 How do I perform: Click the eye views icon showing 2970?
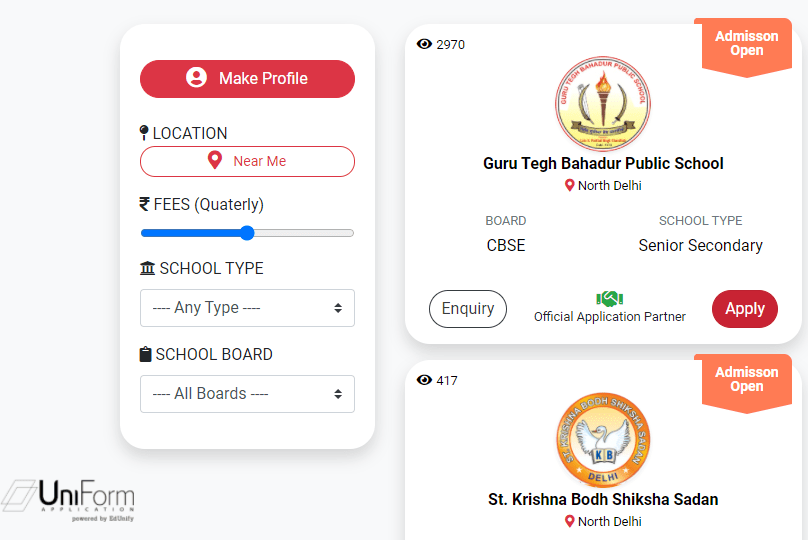coord(424,44)
